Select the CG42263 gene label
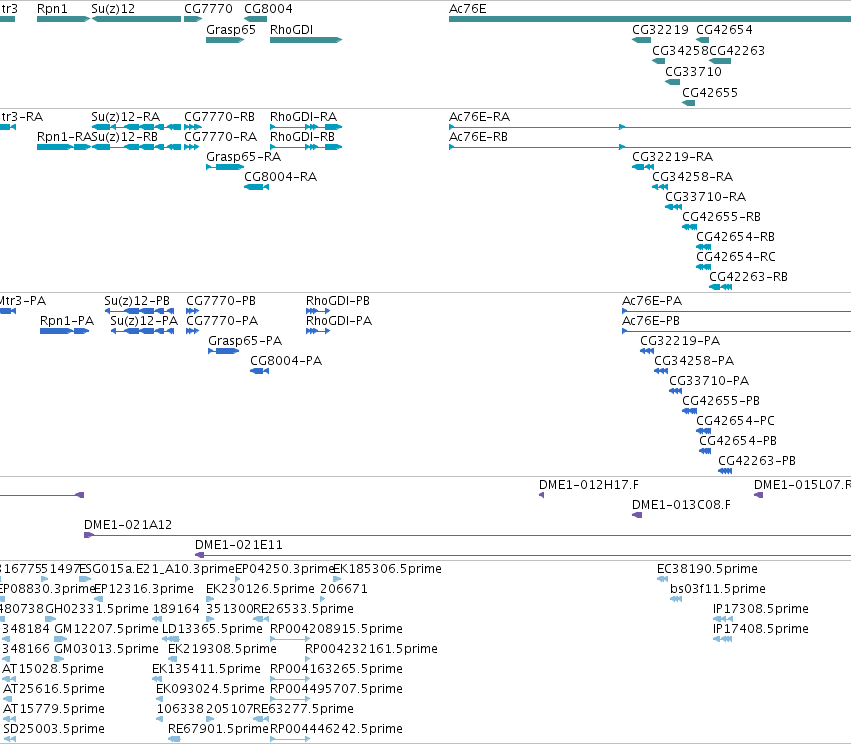 click(737, 50)
